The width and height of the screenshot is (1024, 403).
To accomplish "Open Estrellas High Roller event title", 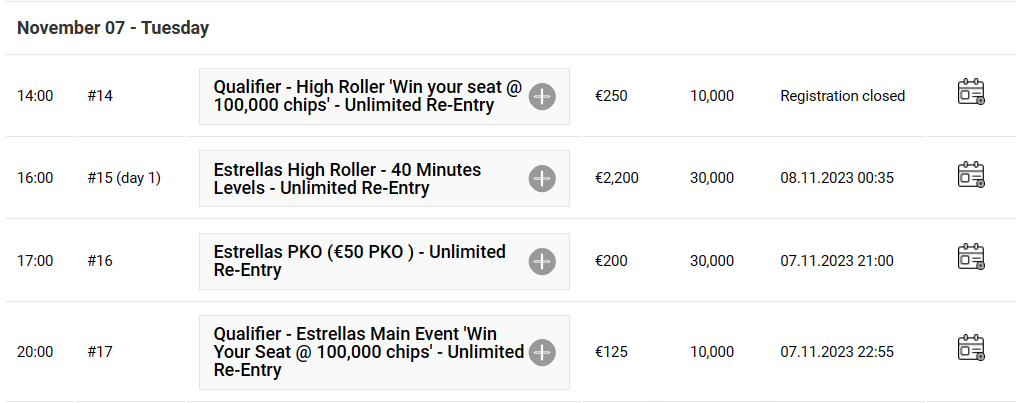I will click(347, 178).
